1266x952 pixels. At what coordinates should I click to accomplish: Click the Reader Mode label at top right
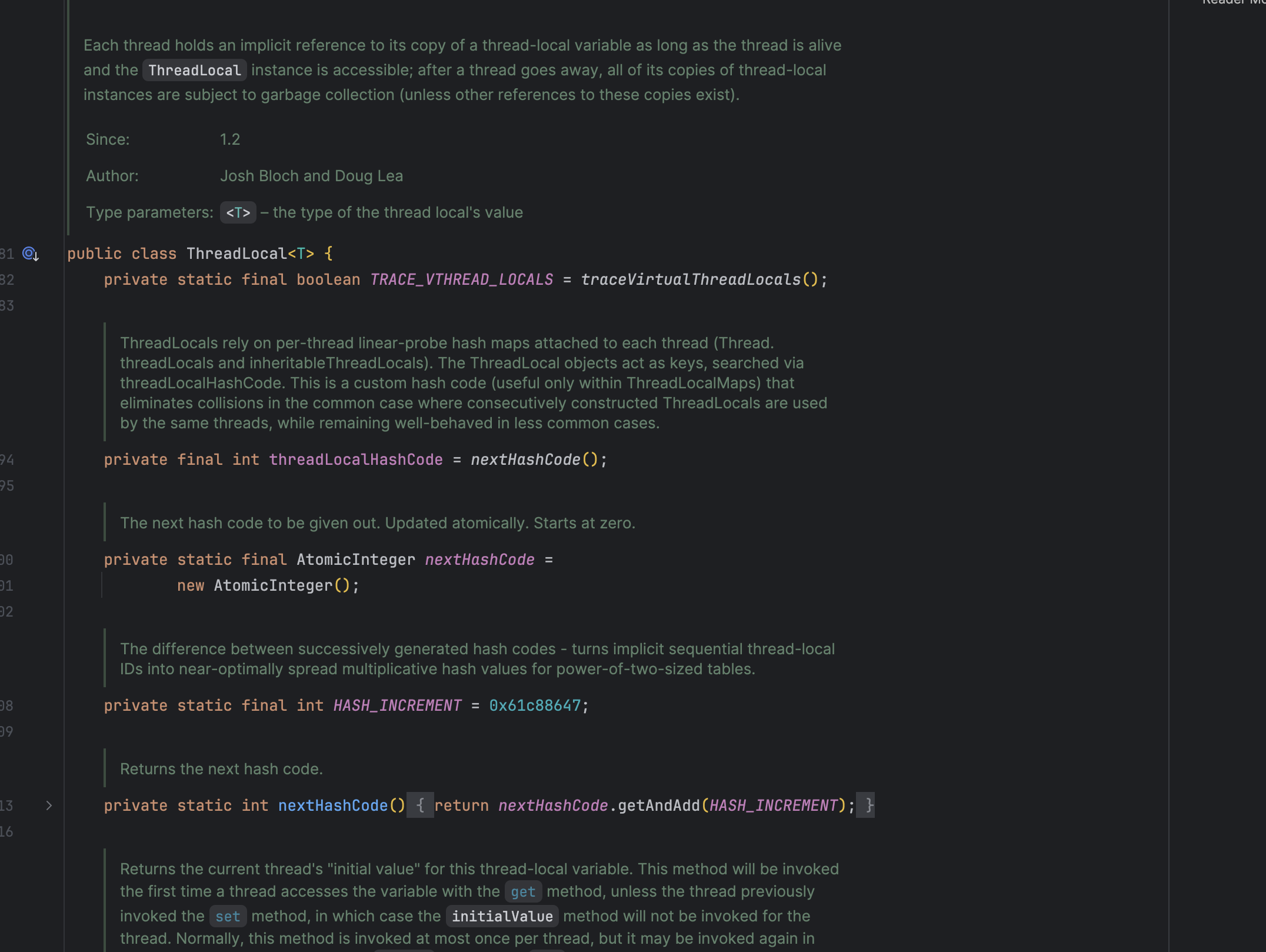click(1234, 2)
